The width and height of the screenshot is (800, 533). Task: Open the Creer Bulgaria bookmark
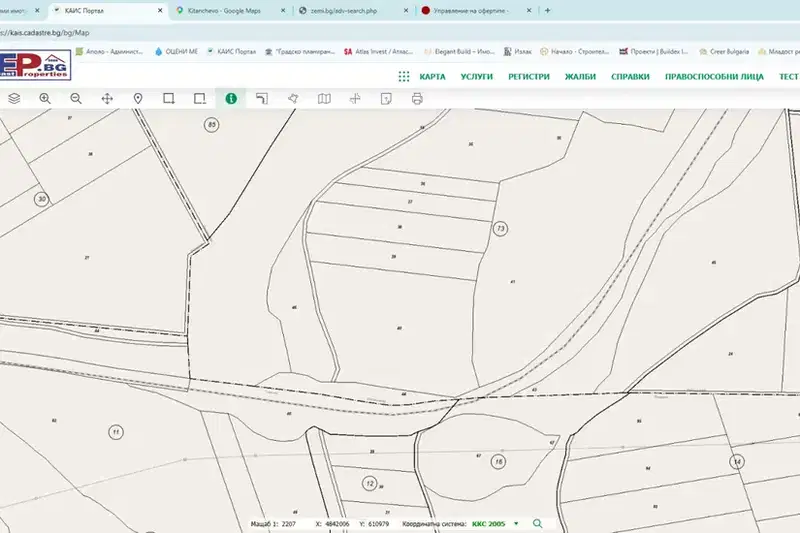point(724,52)
